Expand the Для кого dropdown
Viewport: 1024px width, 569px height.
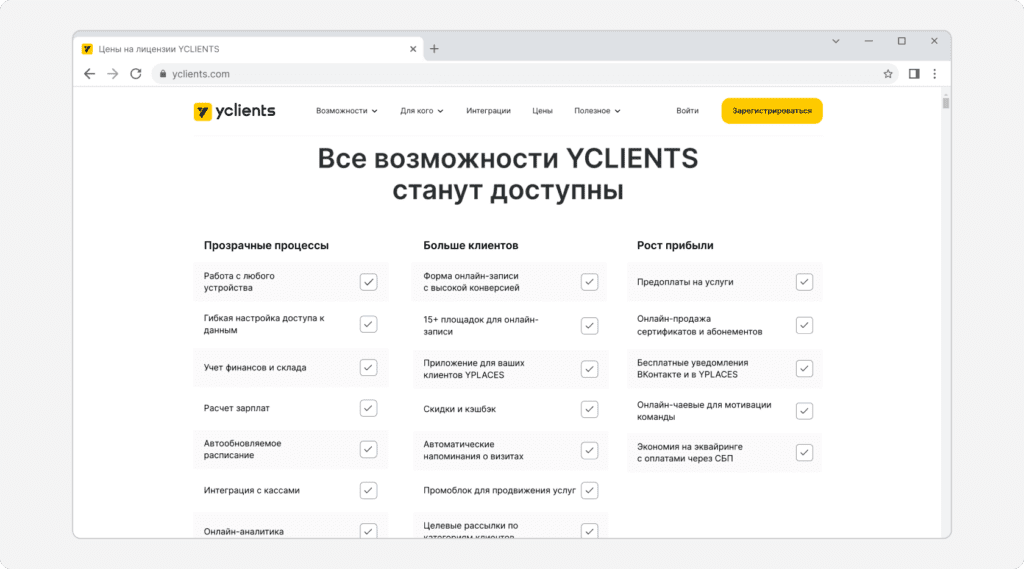422,111
